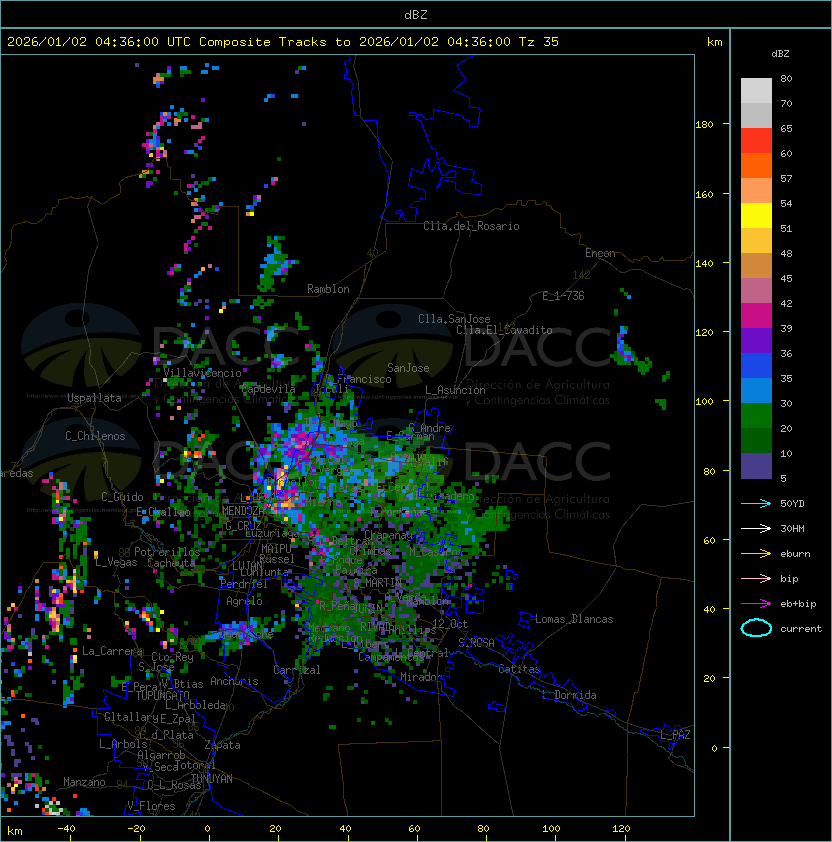Viewport: 832px width, 842px height.
Task: Click the magenta eb+bip arrow icon
Action: point(756,604)
